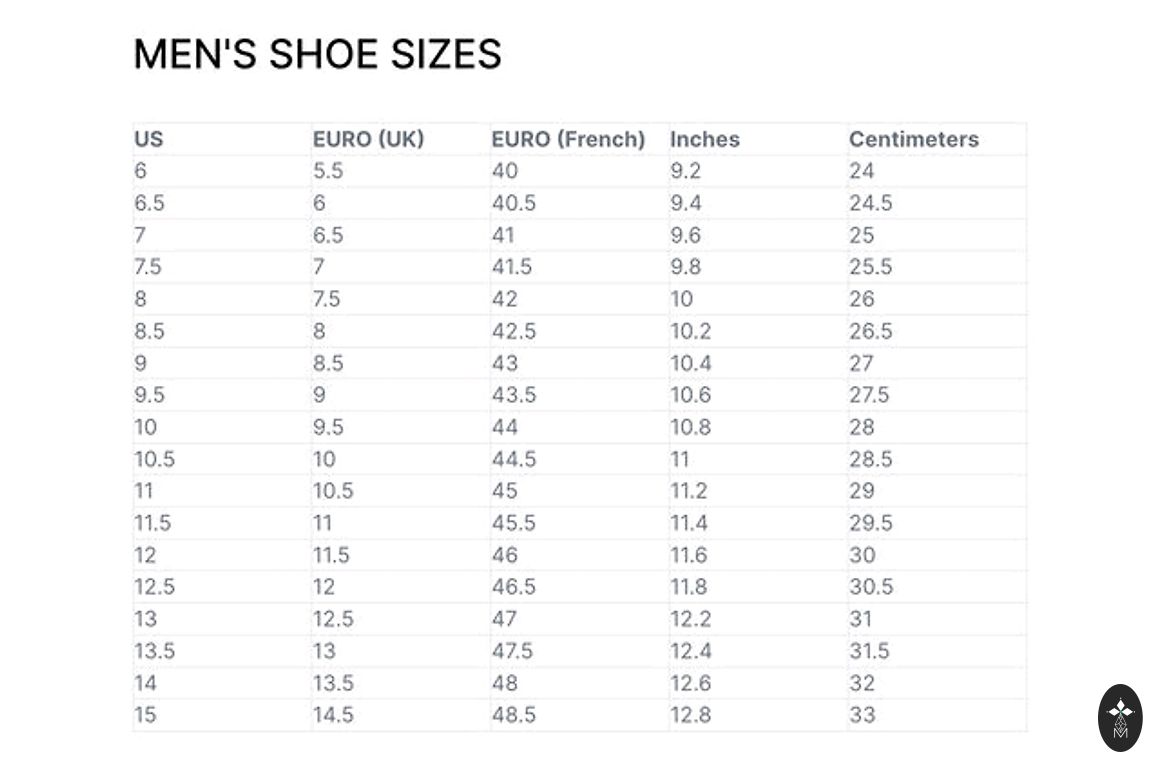This screenshot has width=1159, height=768.
Task: Click the 33 centimeters cell
Action: point(862,715)
